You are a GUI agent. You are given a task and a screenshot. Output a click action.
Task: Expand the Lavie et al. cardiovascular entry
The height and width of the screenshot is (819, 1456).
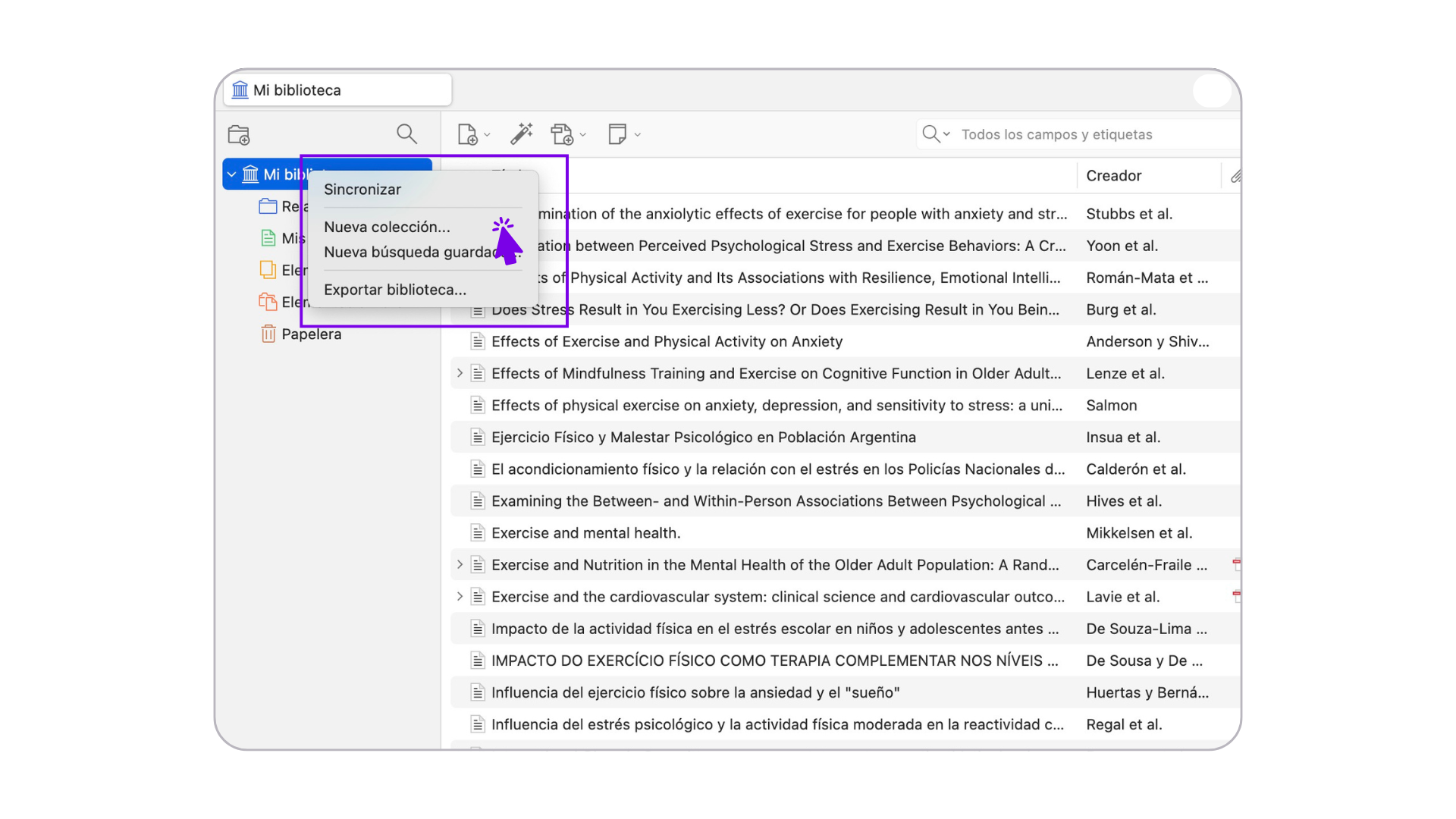click(460, 597)
